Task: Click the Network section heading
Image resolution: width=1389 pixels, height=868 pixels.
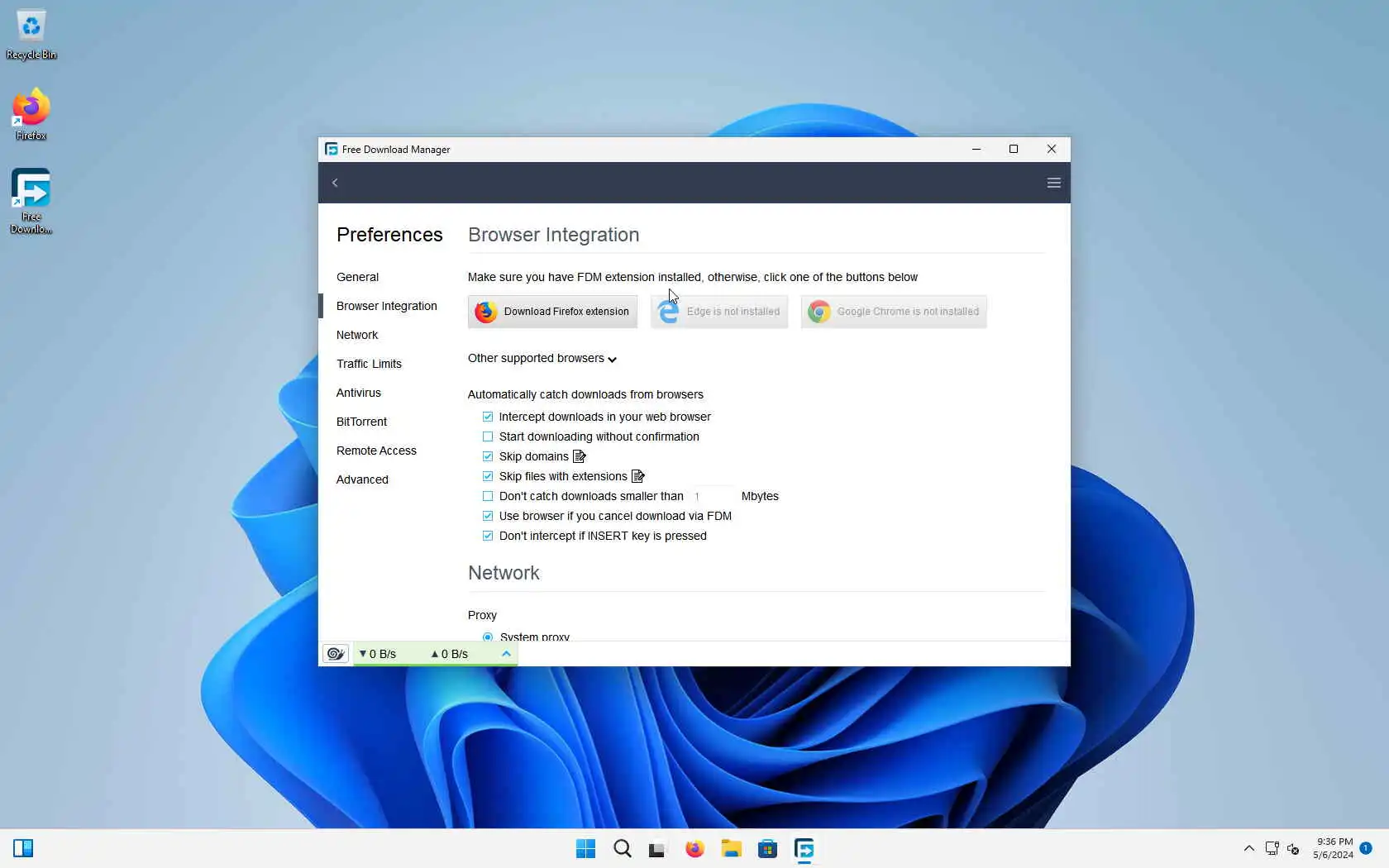Action: 504,573
